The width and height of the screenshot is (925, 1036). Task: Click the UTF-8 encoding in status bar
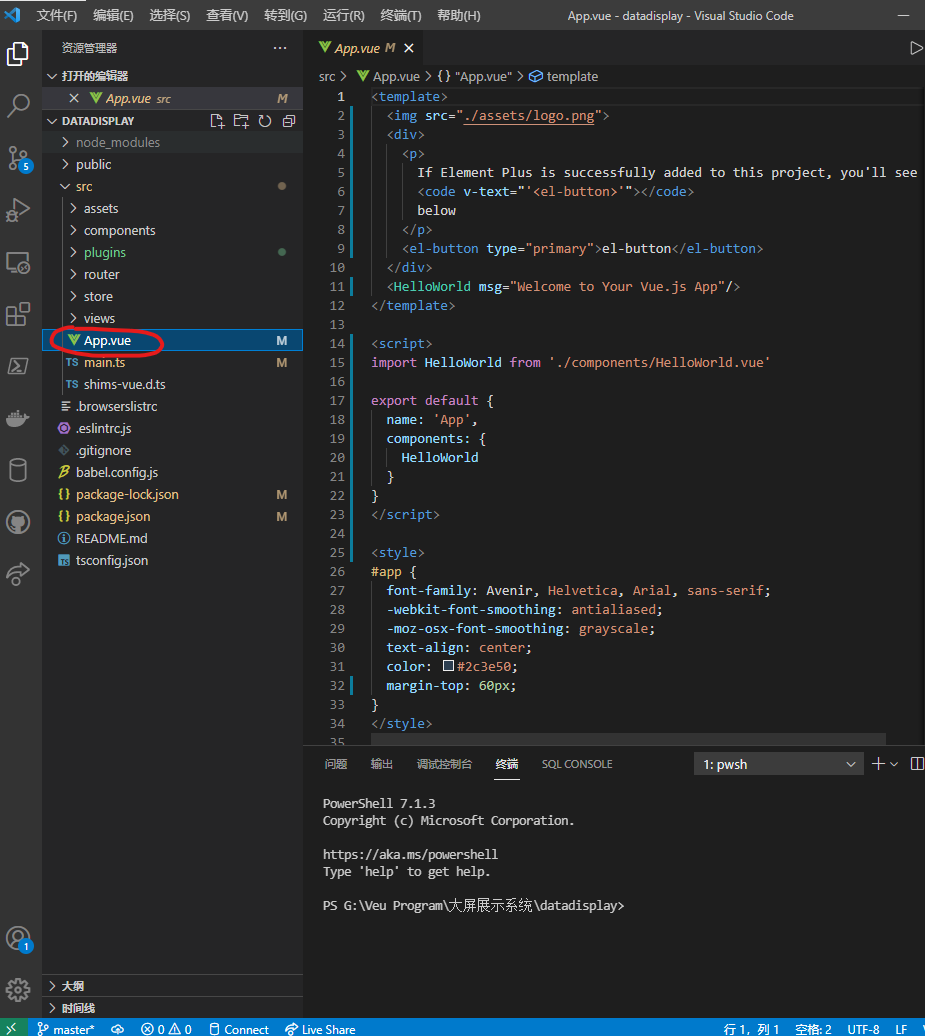(x=863, y=1029)
